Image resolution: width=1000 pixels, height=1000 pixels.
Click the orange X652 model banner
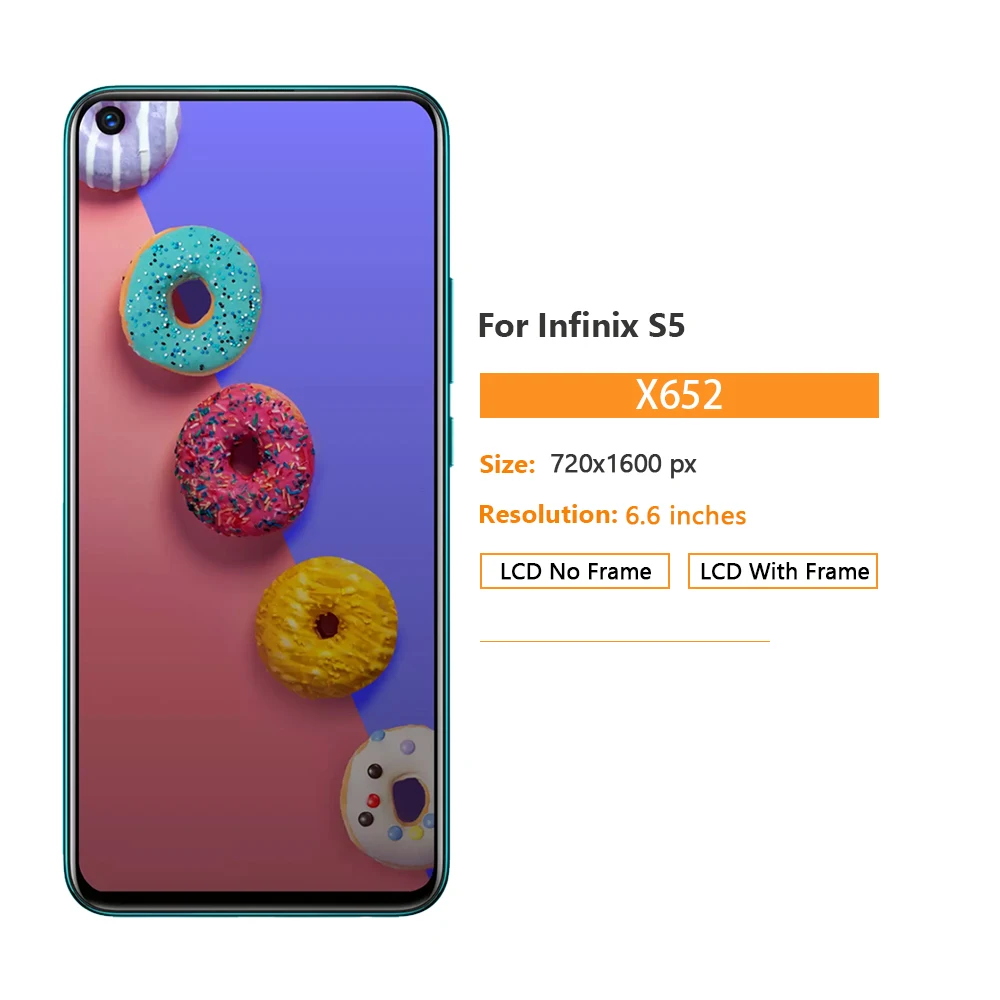click(679, 395)
